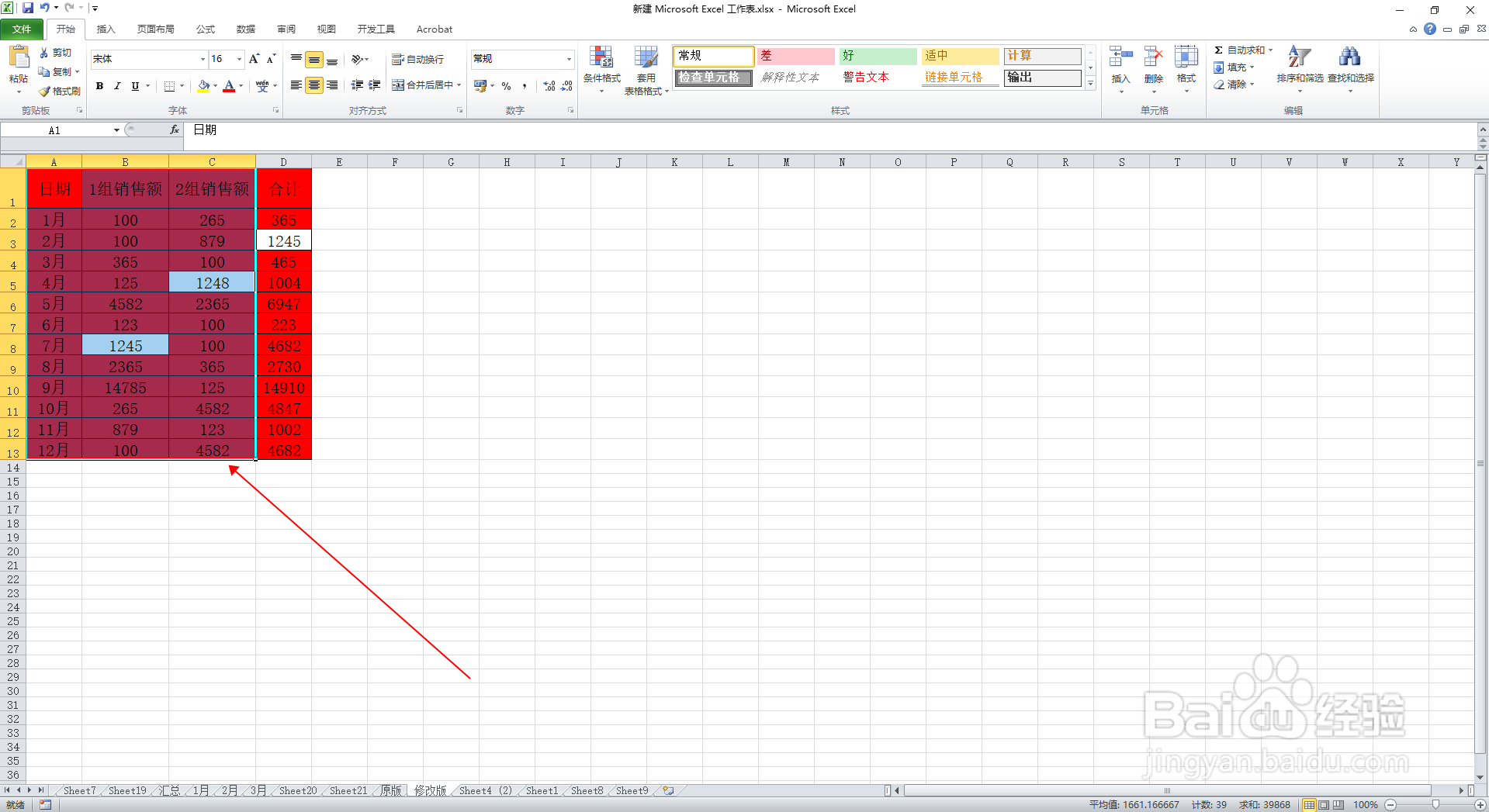
Task: Toggle align text left
Action: [296, 85]
